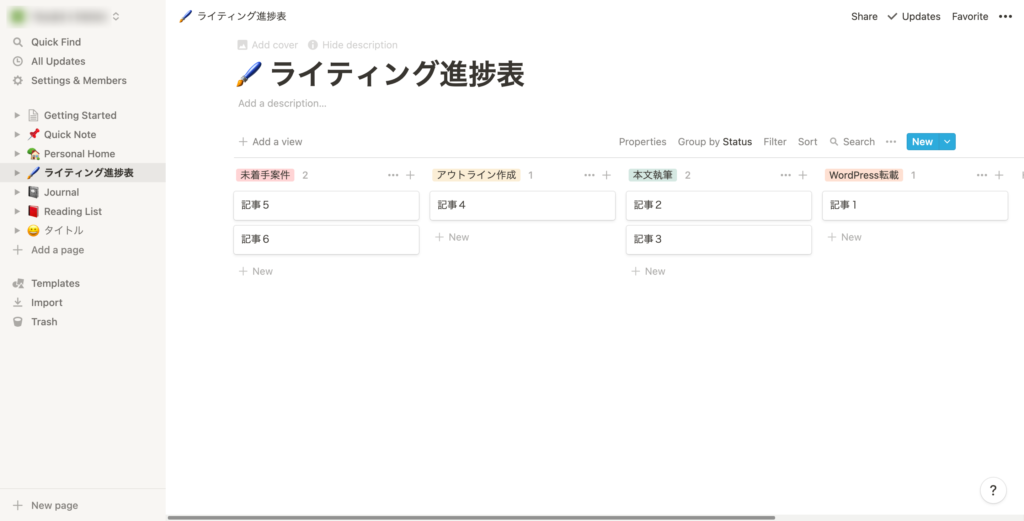1024x521 pixels.
Task: Click the Personal Home house icon
Action: (x=33, y=154)
